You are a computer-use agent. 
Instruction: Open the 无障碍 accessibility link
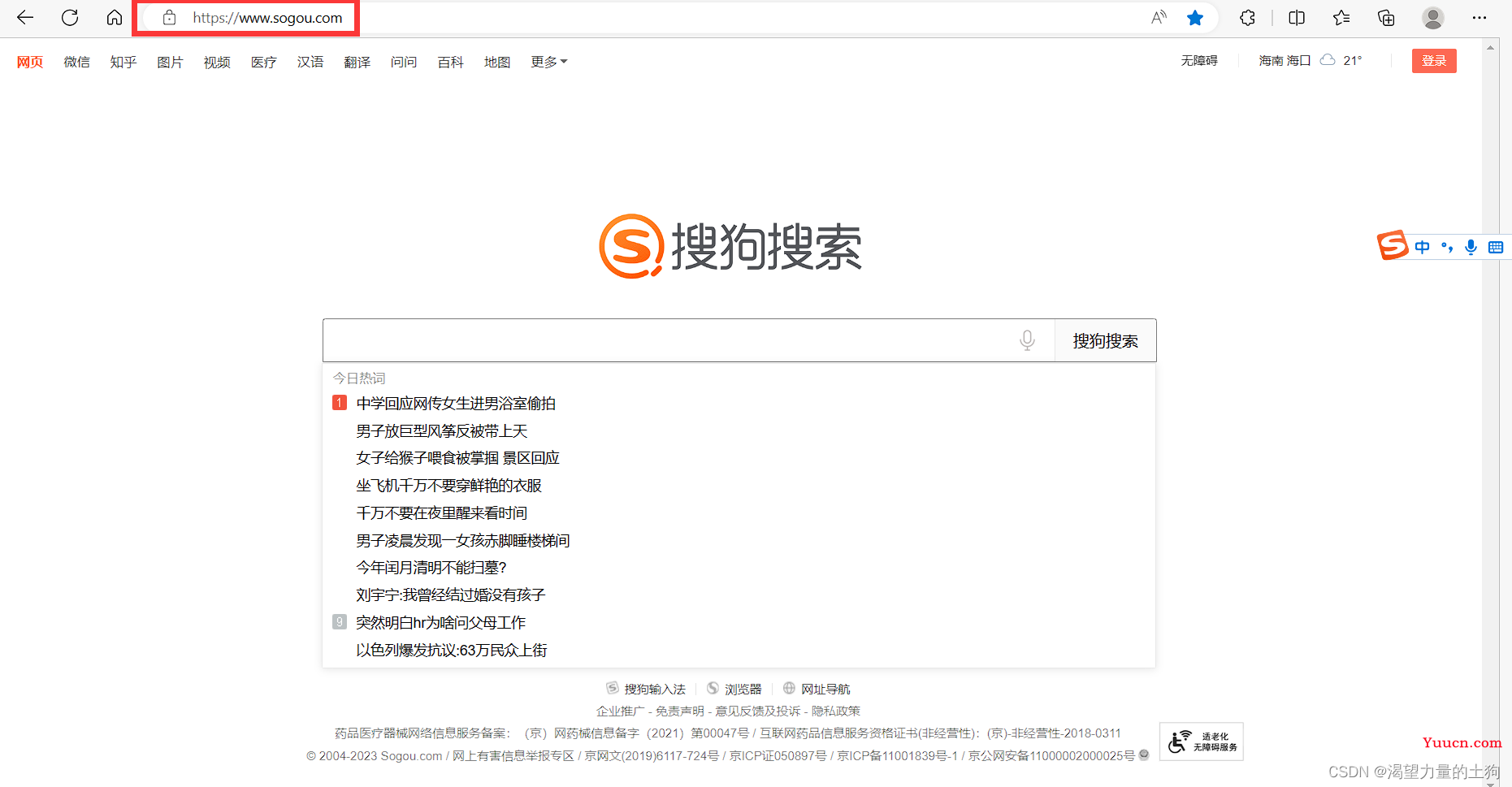click(1199, 61)
